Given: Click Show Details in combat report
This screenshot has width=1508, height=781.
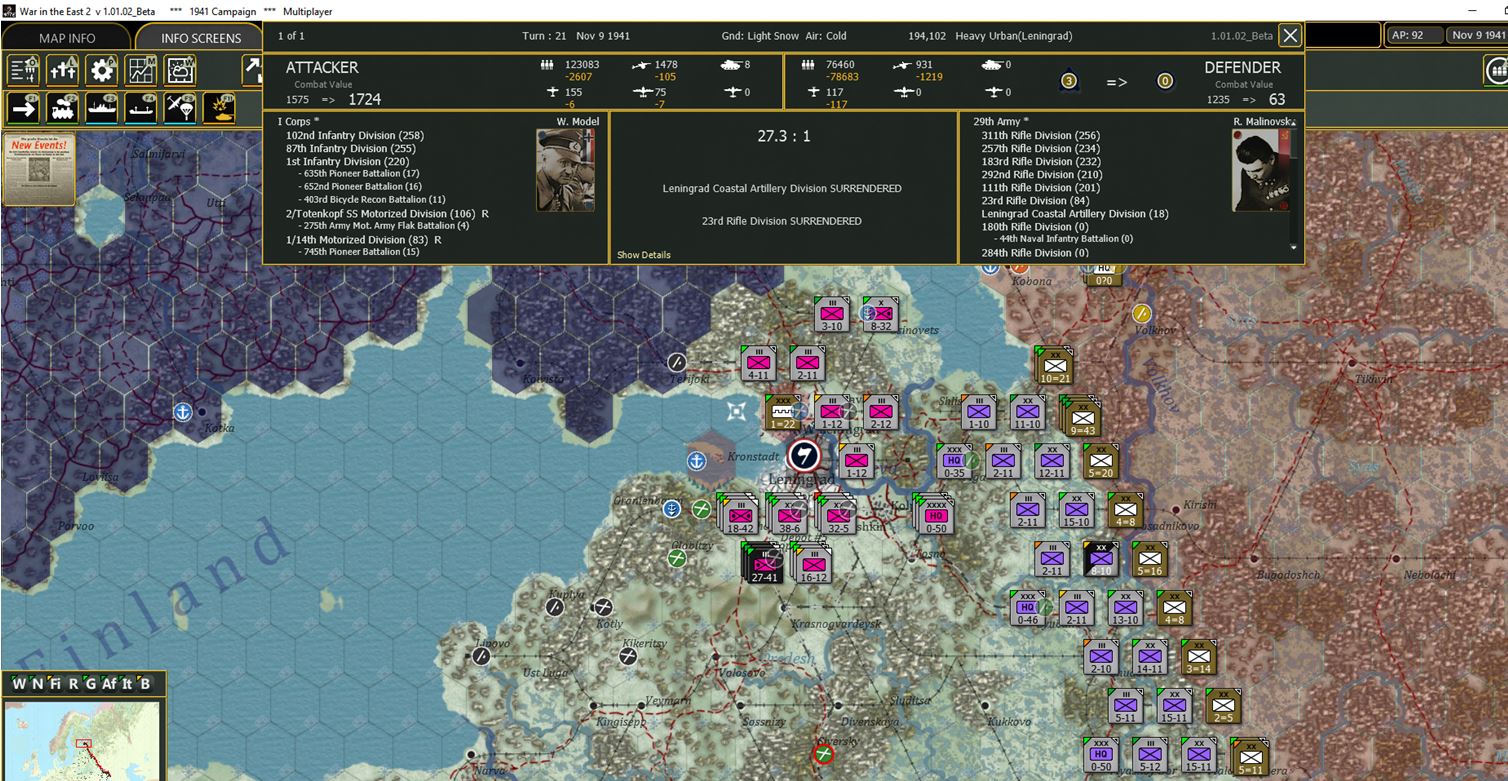Looking at the screenshot, I should pyautogui.click(x=644, y=255).
